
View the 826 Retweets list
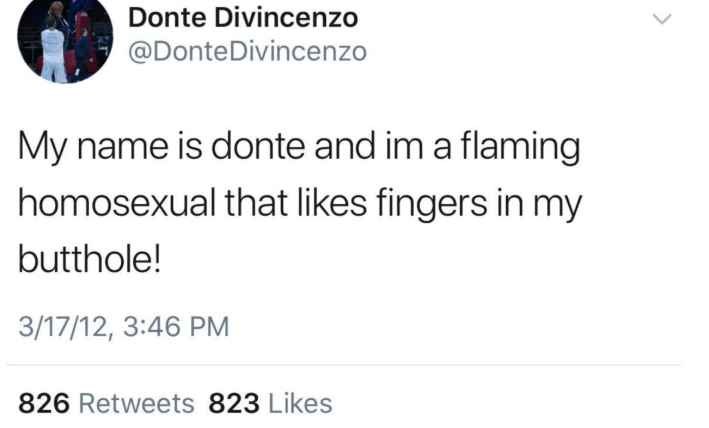pos(107,403)
